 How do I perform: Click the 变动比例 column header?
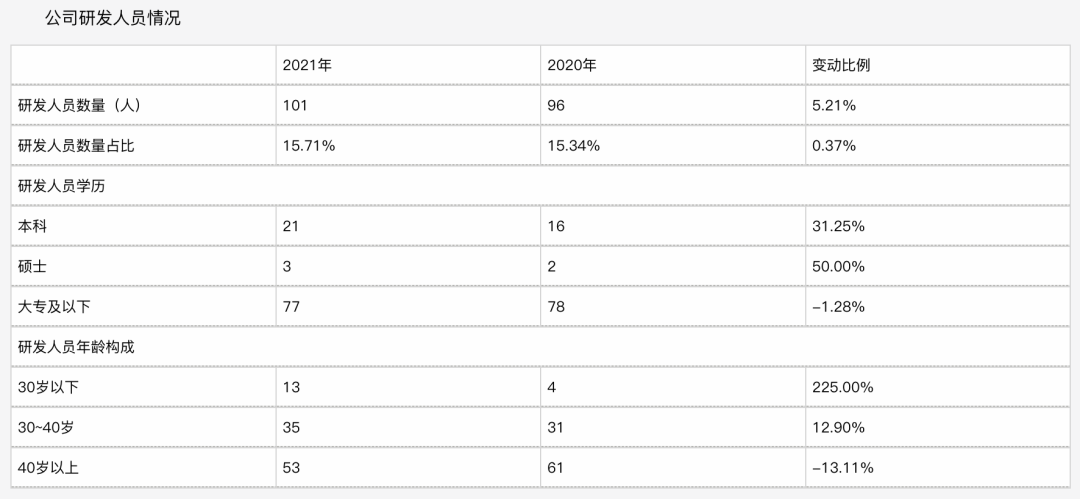(841, 65)
